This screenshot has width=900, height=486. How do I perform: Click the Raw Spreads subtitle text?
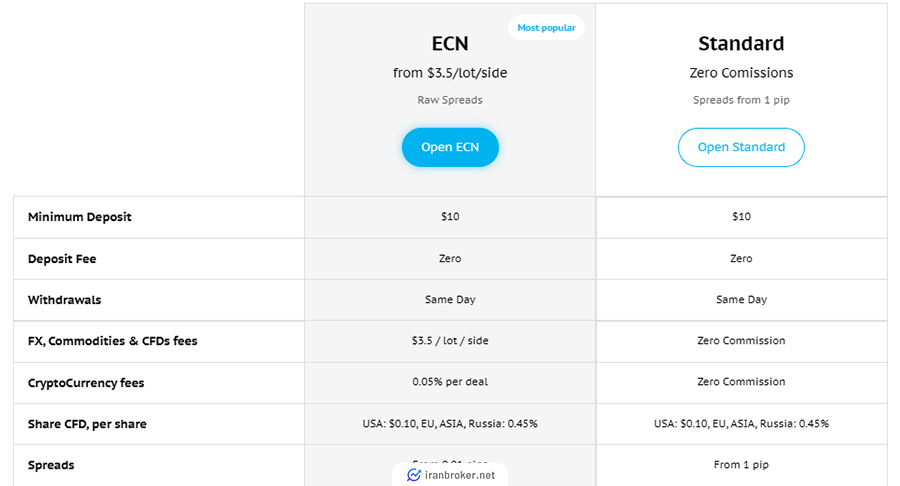coord(450,100)
